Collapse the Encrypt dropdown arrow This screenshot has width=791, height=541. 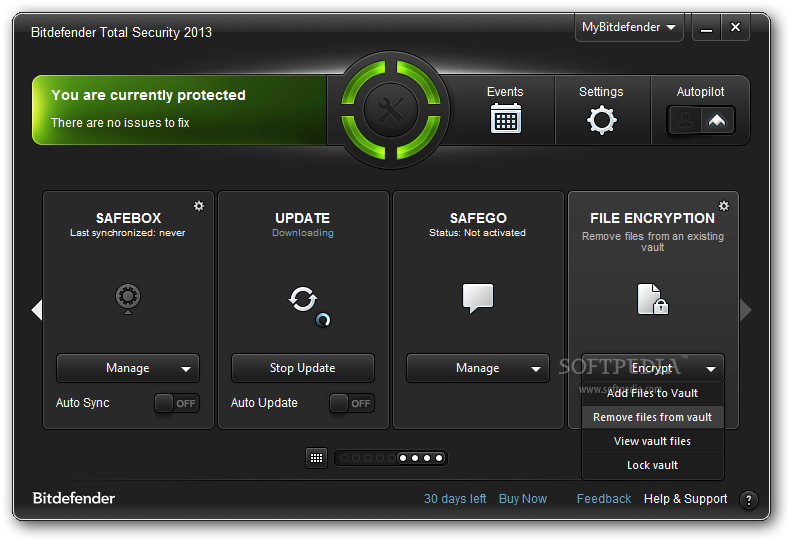[x=711, y=369]
